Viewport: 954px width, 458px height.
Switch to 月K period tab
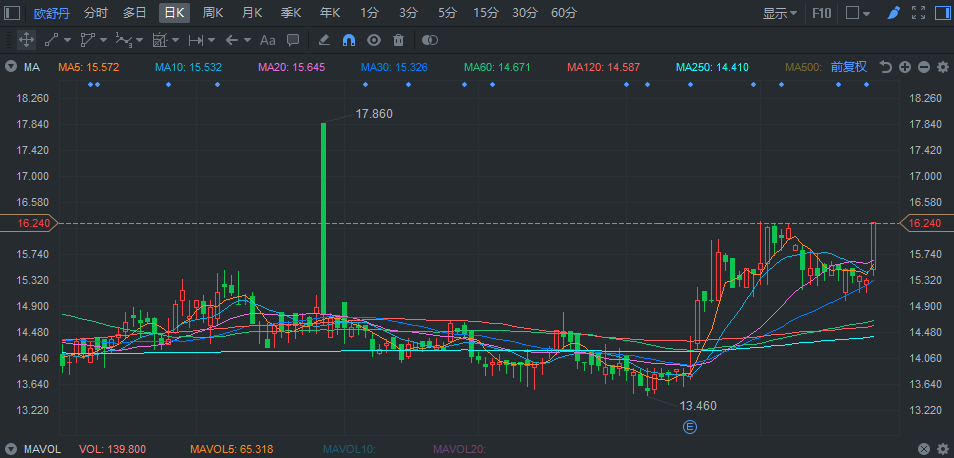(252, 13)
